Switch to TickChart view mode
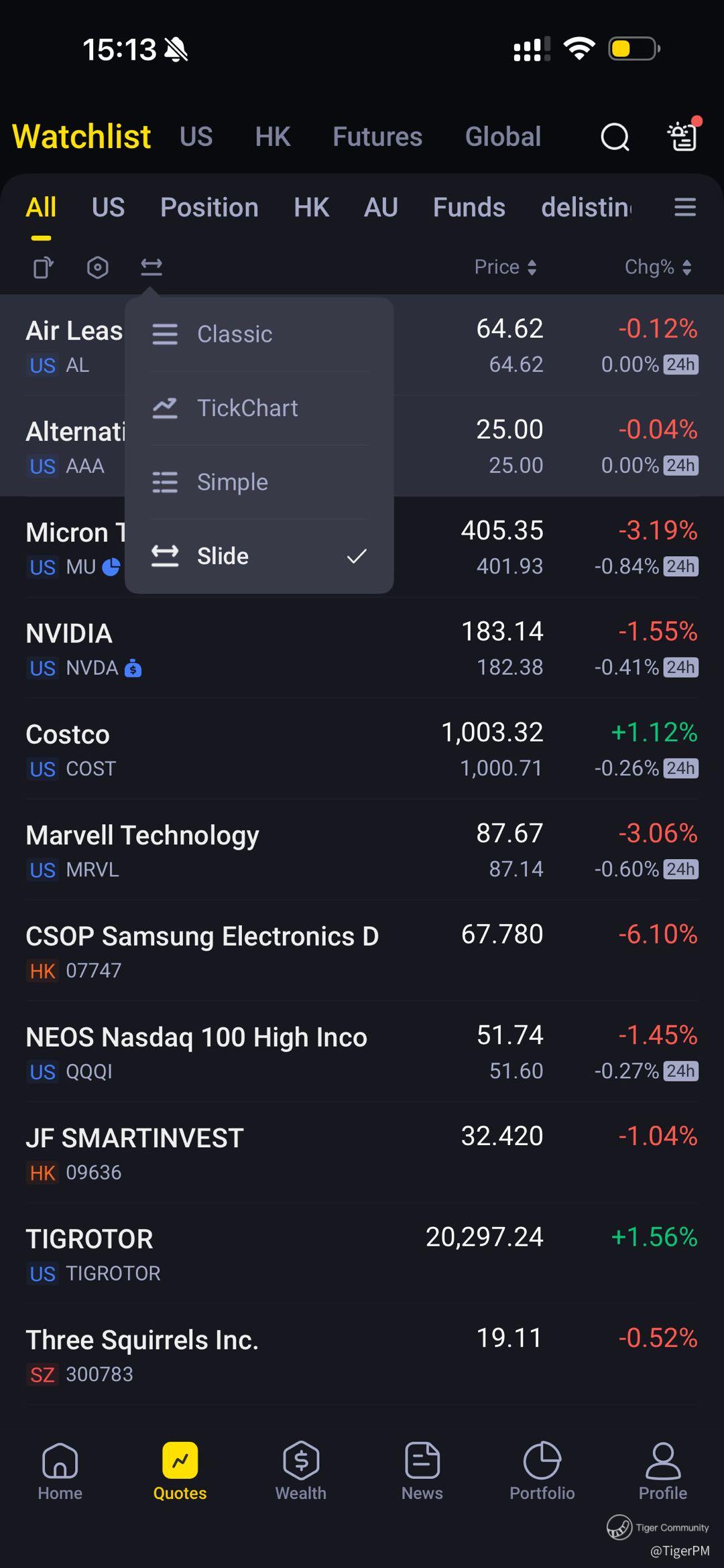Image resolution: width=724 pixels, height=1568 pixels. point(259,408)
